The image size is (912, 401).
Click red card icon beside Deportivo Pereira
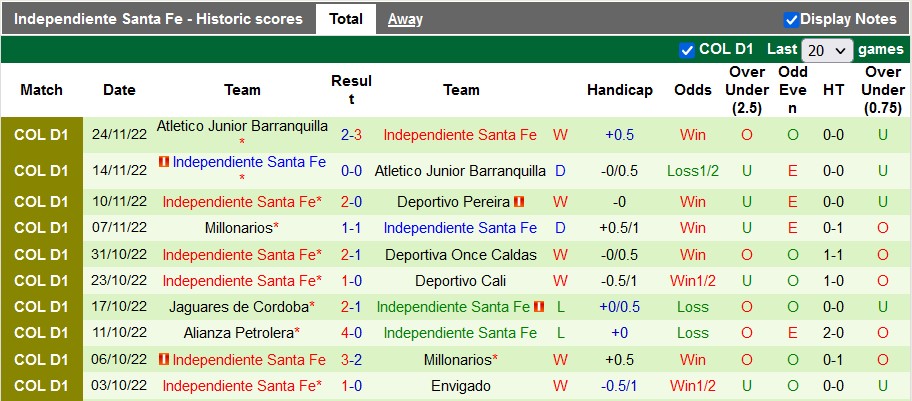click(519, 201)
